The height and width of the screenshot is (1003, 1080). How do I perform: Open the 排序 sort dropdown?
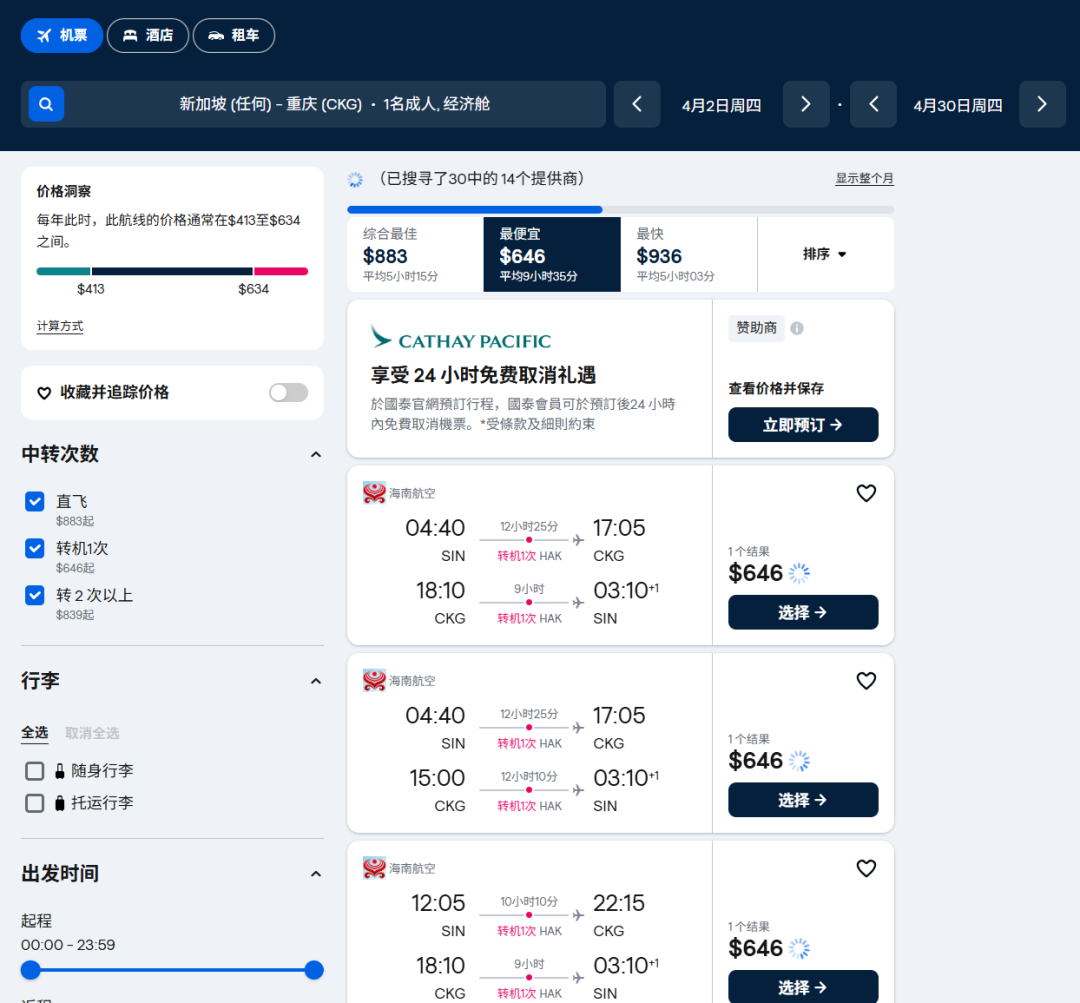(x=825, y=254)
